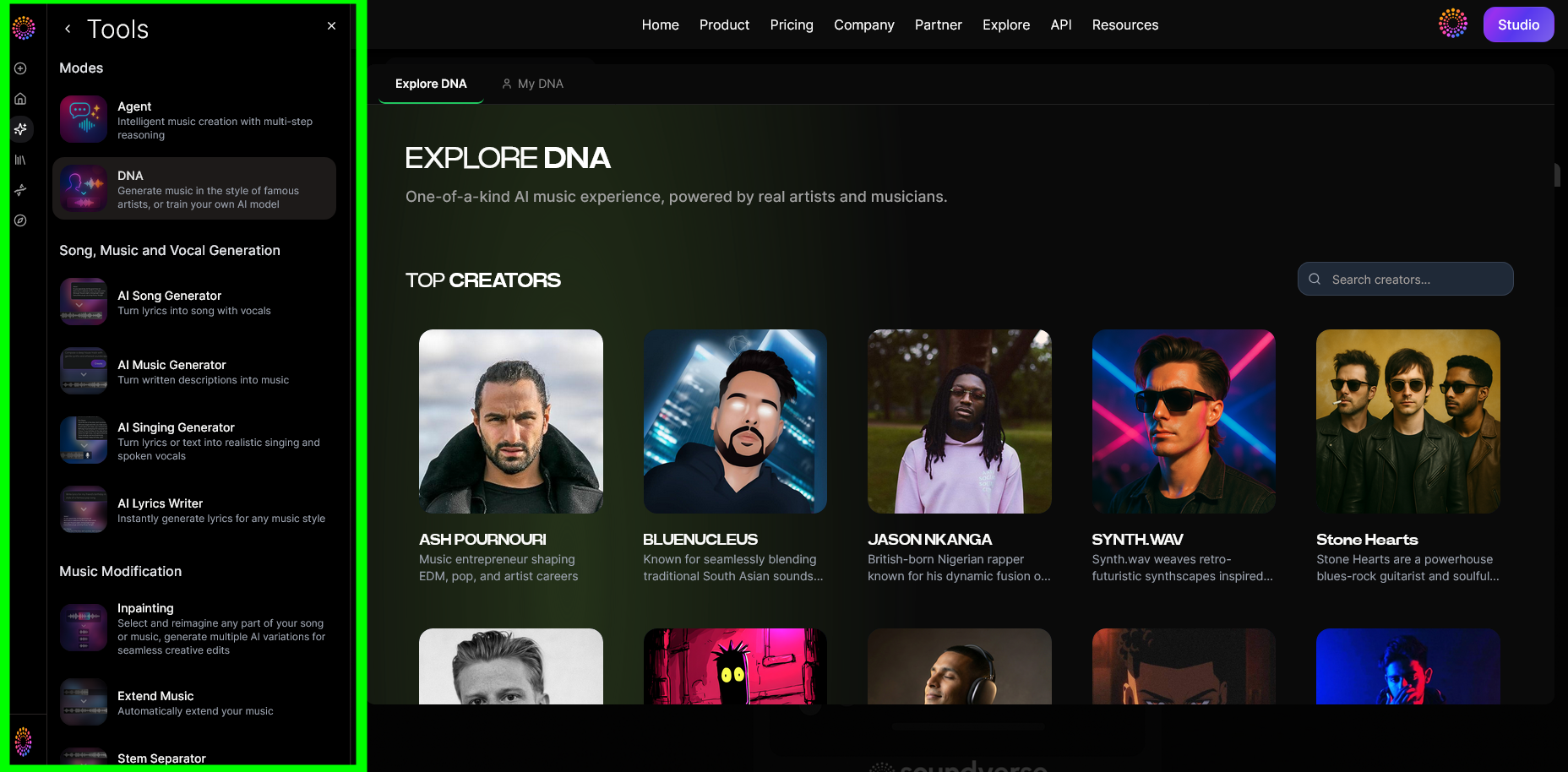This screenshot has height=772, width=1568.
Task: Click the account avatar beside Studio
Action: pyautogui.click(x=1453, y=24)
